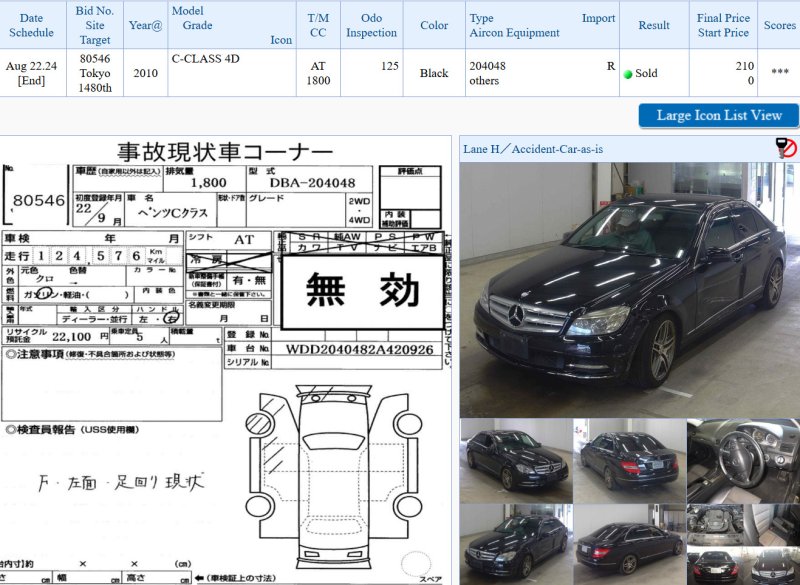Screen dimensions: 800x585
Task: Click the Scores column header
Action: point(779,25)
